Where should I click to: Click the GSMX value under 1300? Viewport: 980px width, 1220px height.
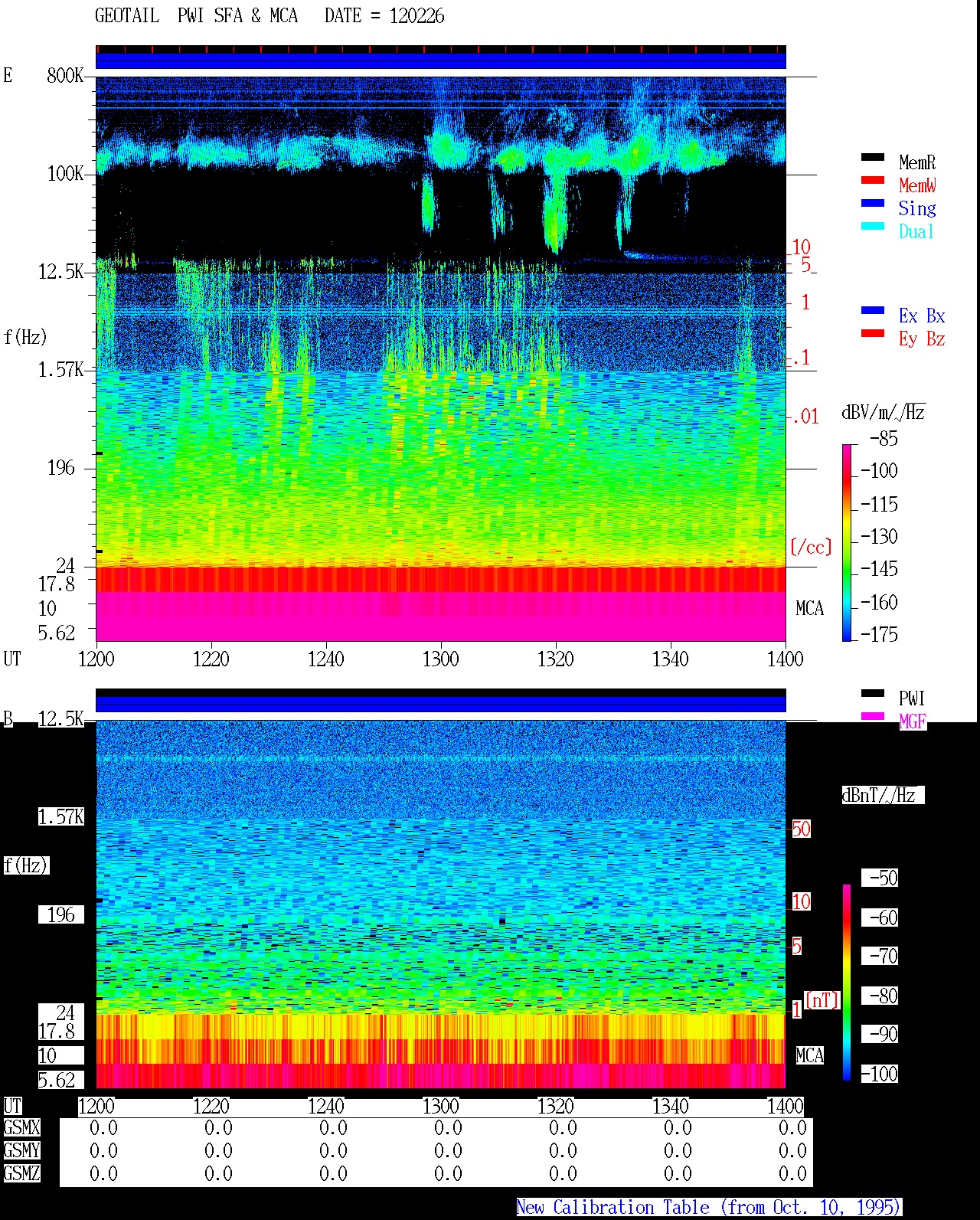[448, 1127]
